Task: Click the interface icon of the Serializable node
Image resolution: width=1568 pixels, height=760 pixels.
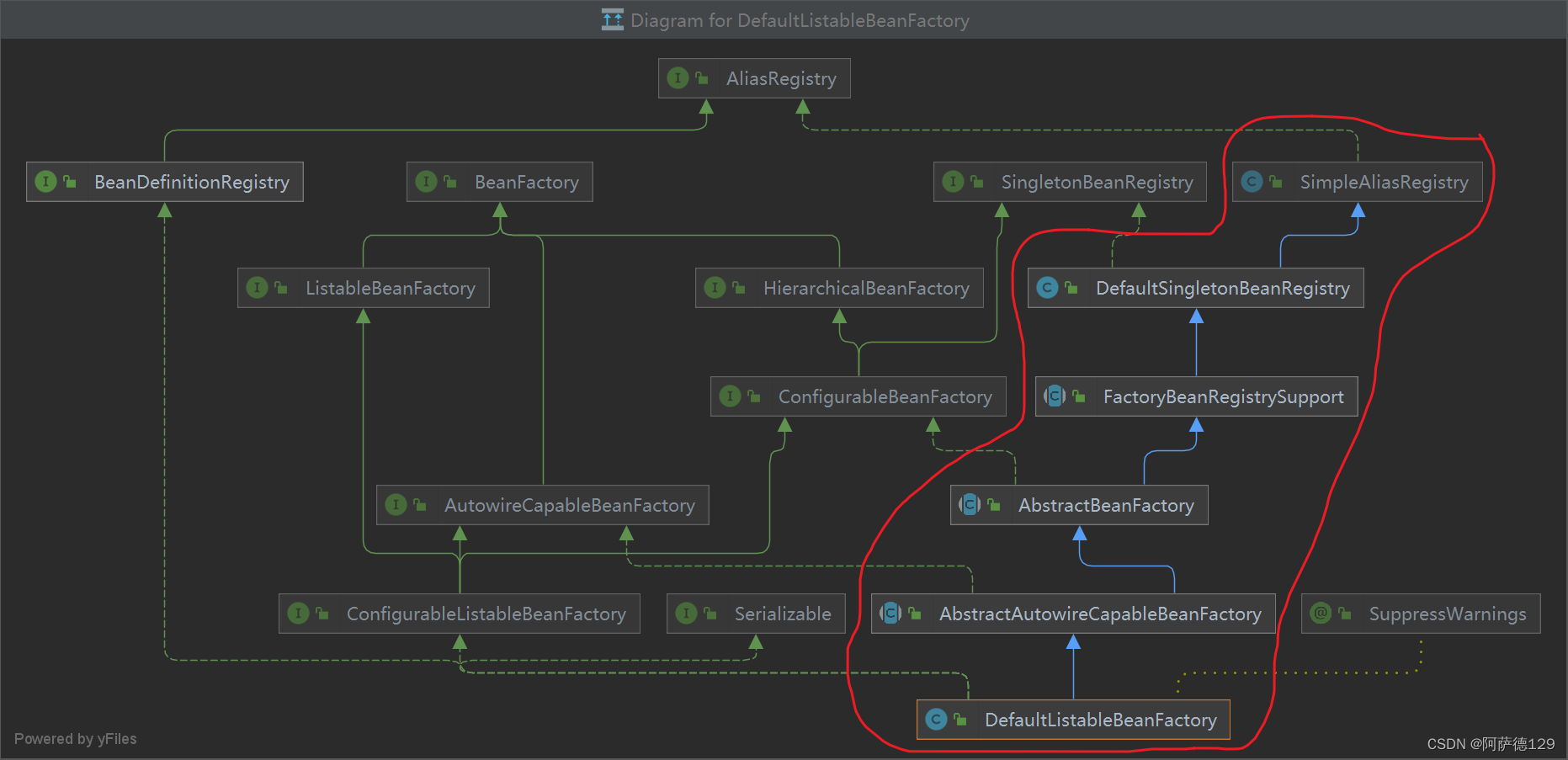Action: point(686,614)
